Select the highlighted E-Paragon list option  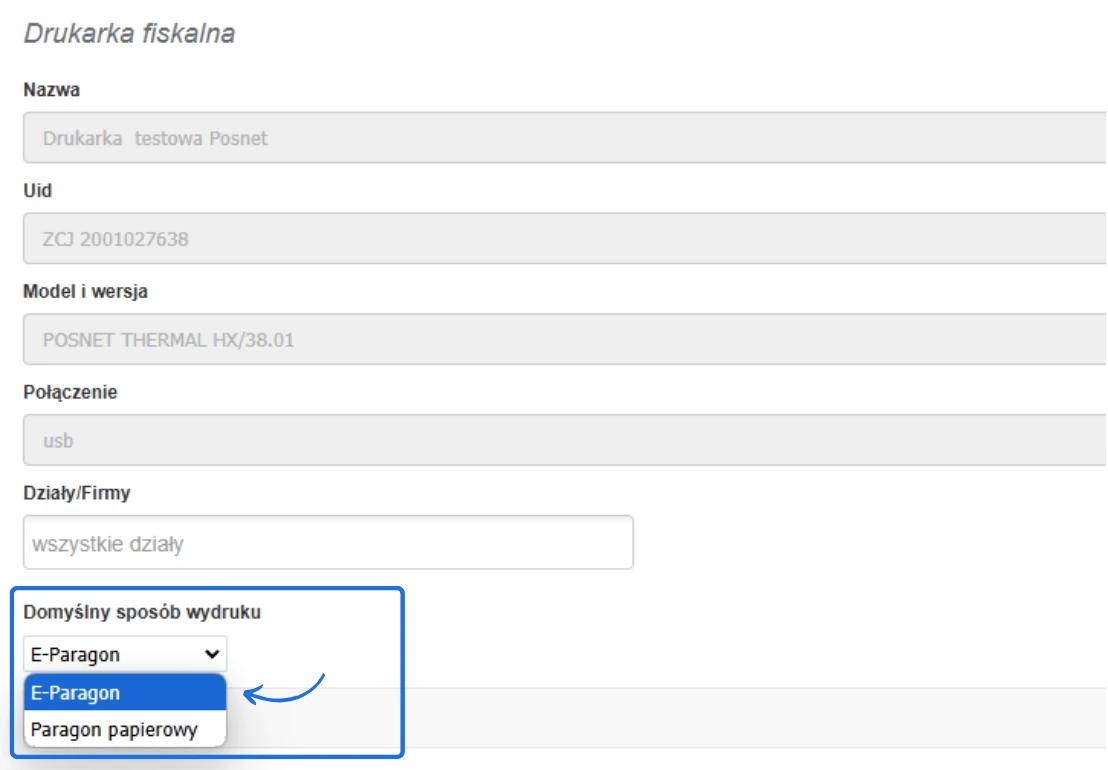125,693
